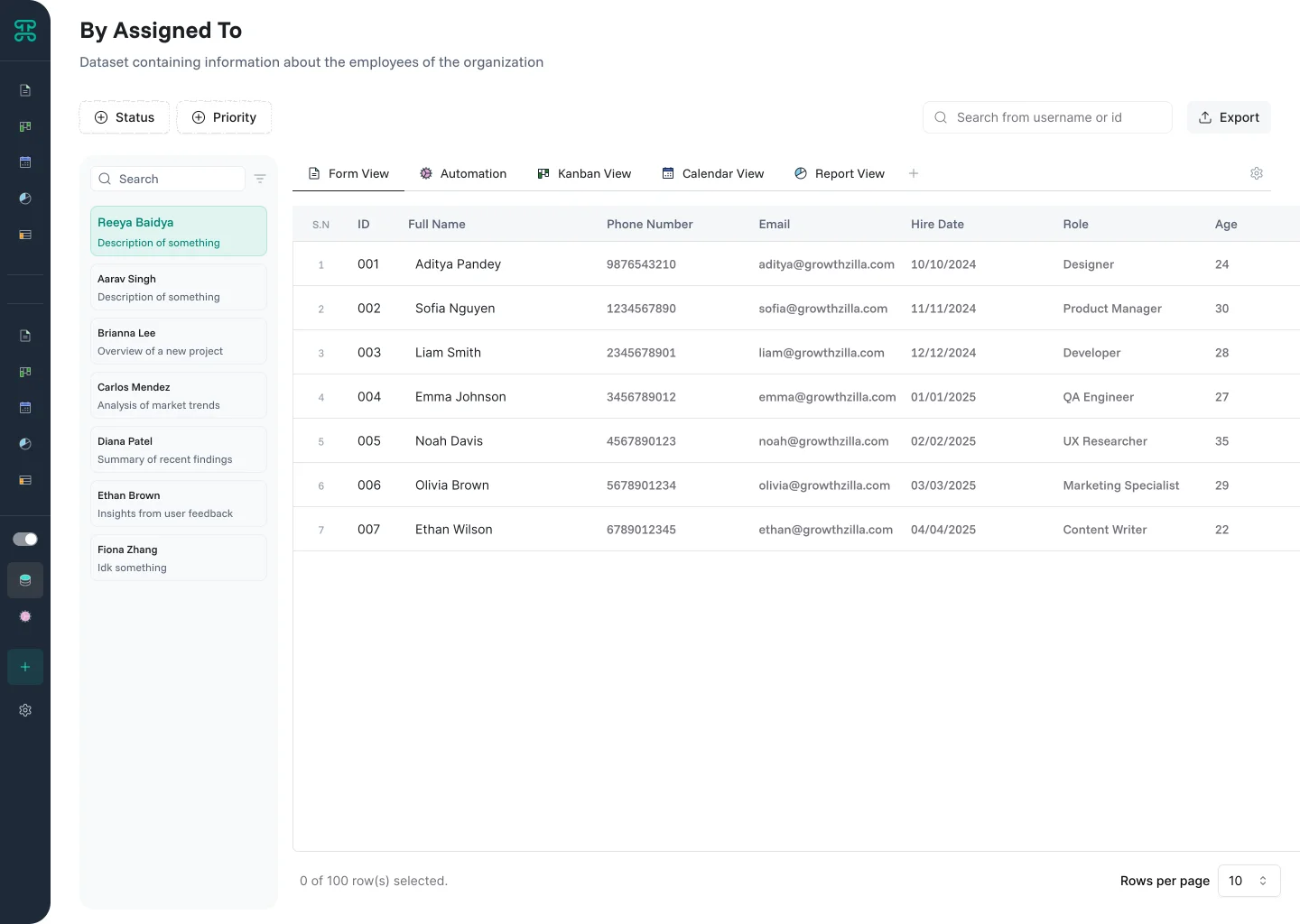This screenshot has height=924, width=1300.
Task: Open the Priority filter
Action: [224, 117]
